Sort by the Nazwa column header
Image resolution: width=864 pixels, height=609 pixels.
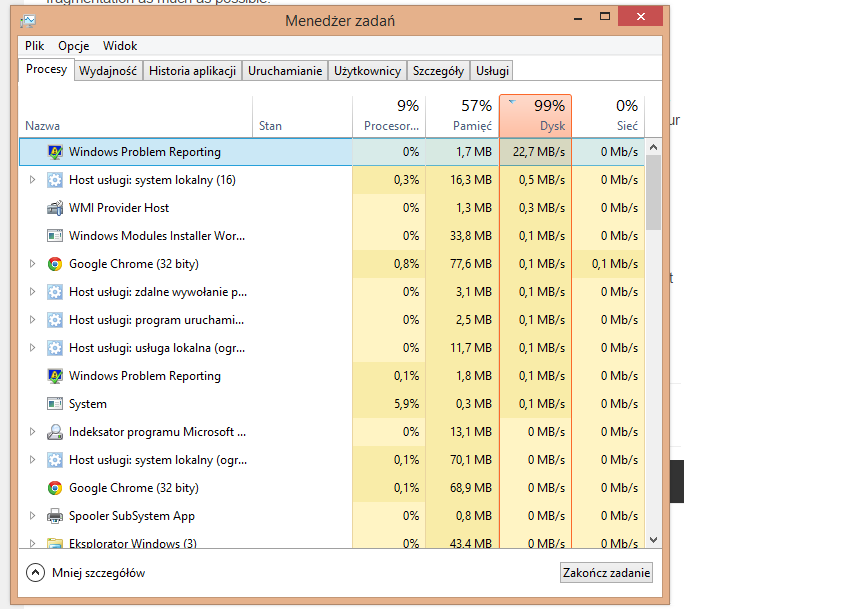(136, 117)
